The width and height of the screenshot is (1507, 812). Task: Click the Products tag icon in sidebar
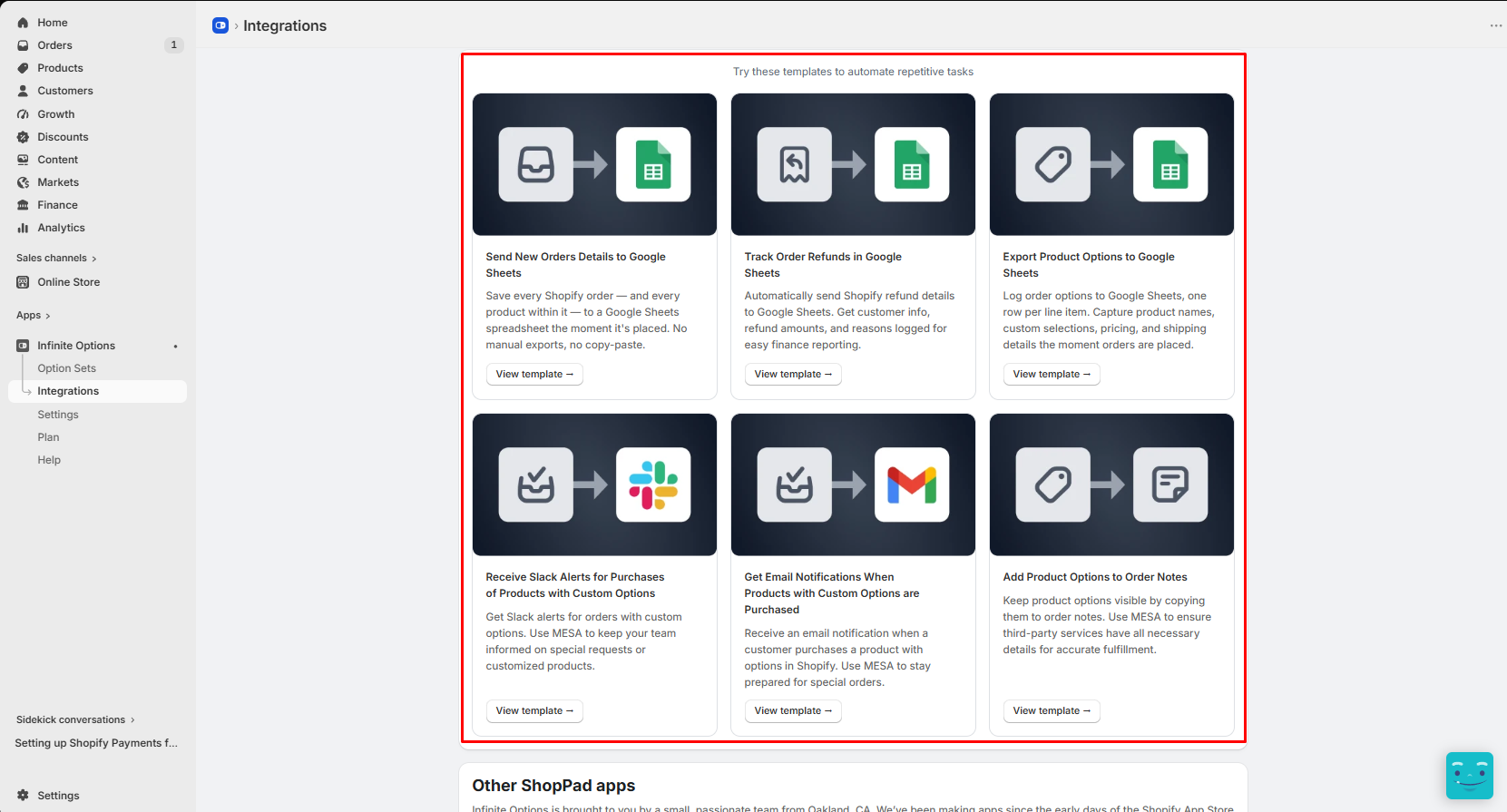point(23,68)
